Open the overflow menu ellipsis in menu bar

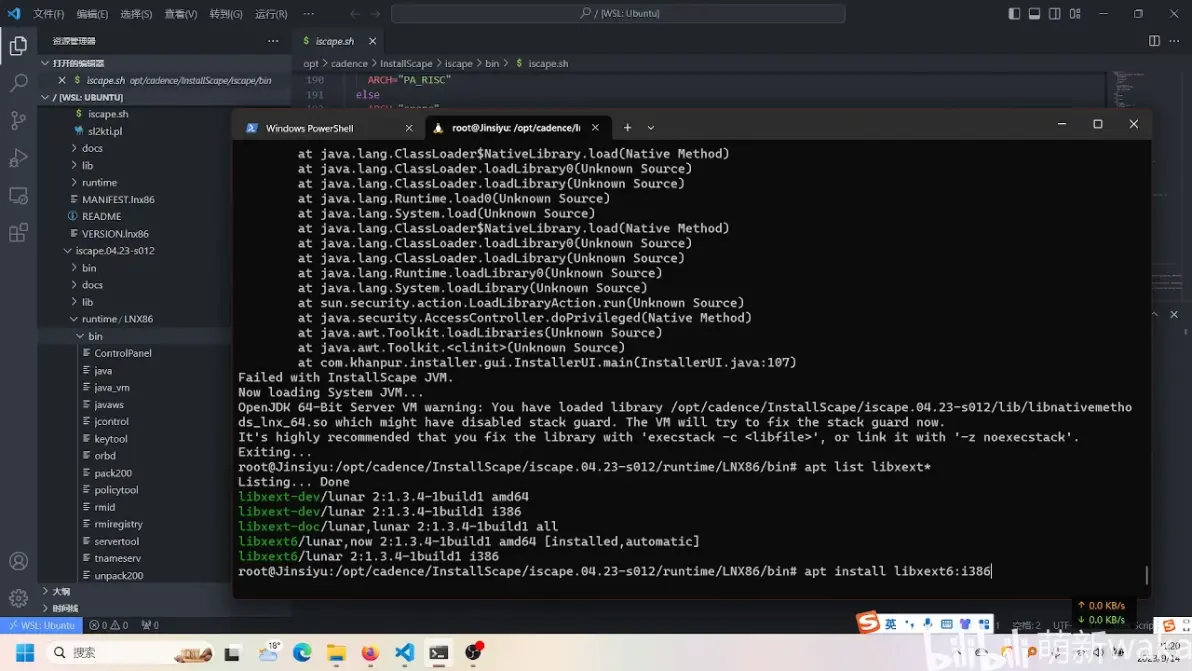309,14
